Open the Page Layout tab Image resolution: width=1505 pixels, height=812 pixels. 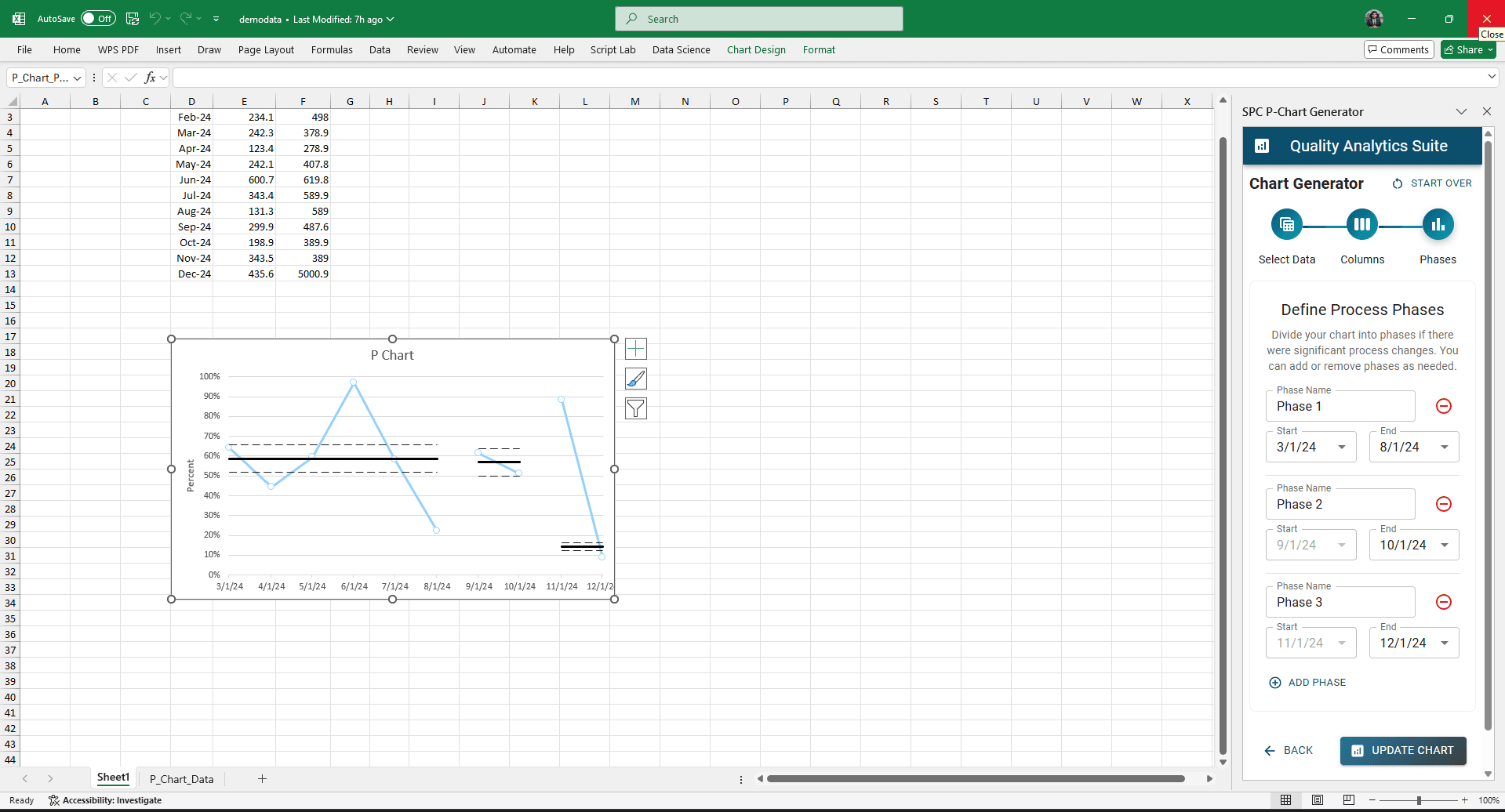point(266,49)
